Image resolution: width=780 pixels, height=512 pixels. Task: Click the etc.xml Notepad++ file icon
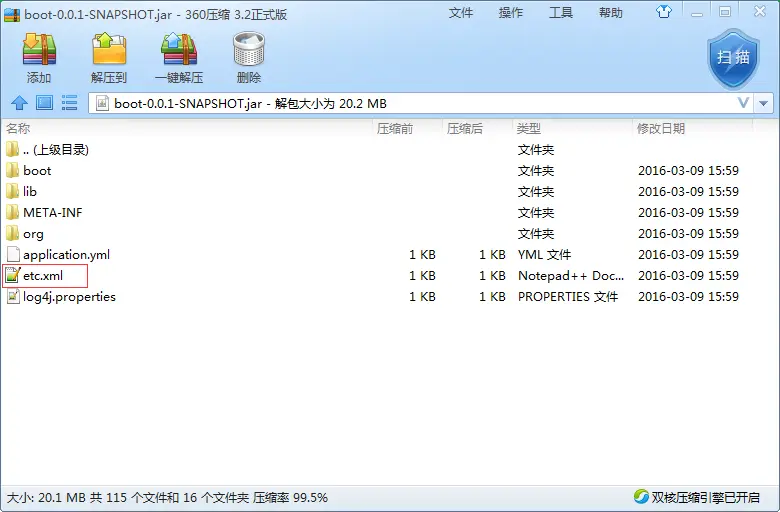tap(13, 275)
